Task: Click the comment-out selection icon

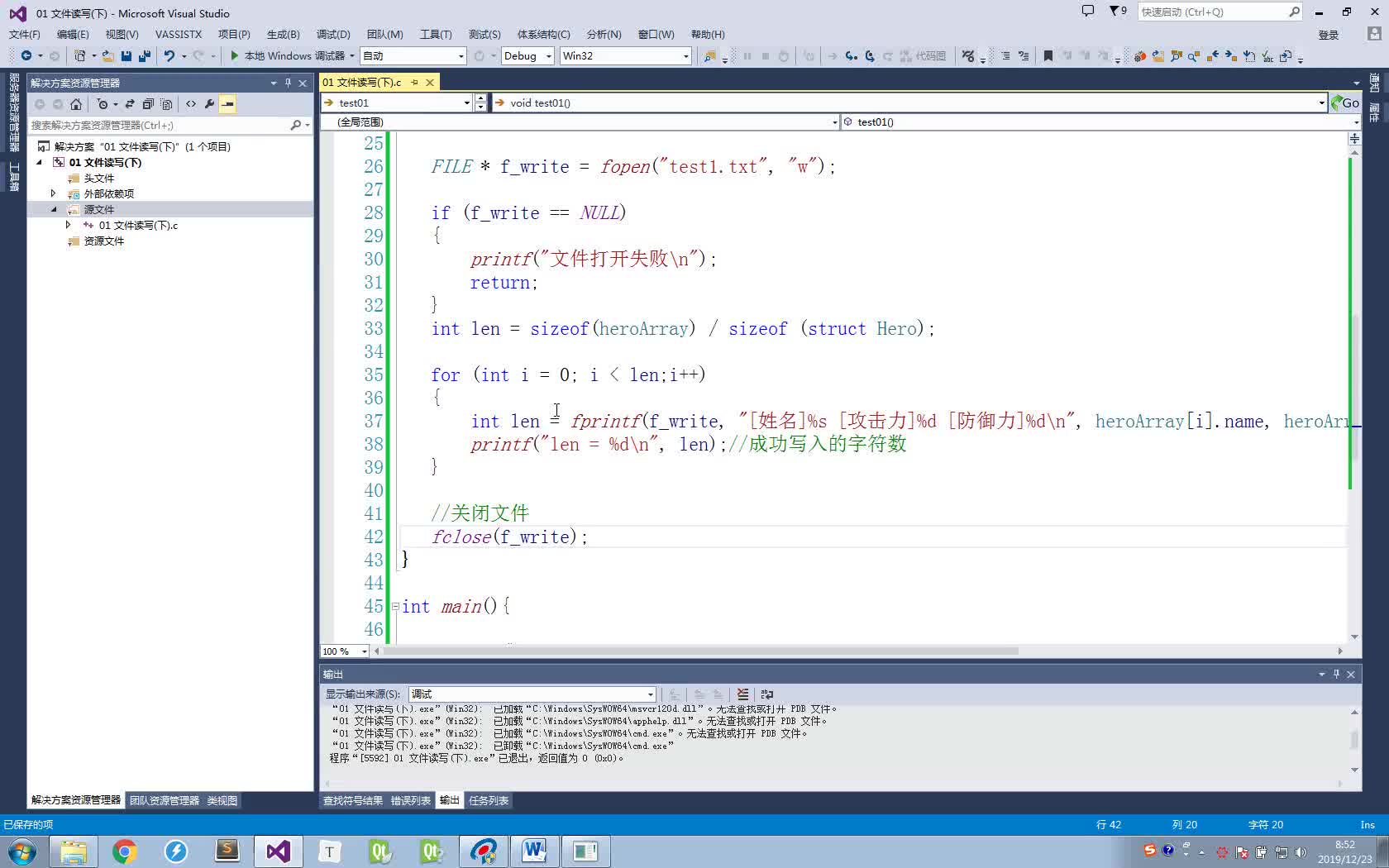Action: click(x=968, y=55)
